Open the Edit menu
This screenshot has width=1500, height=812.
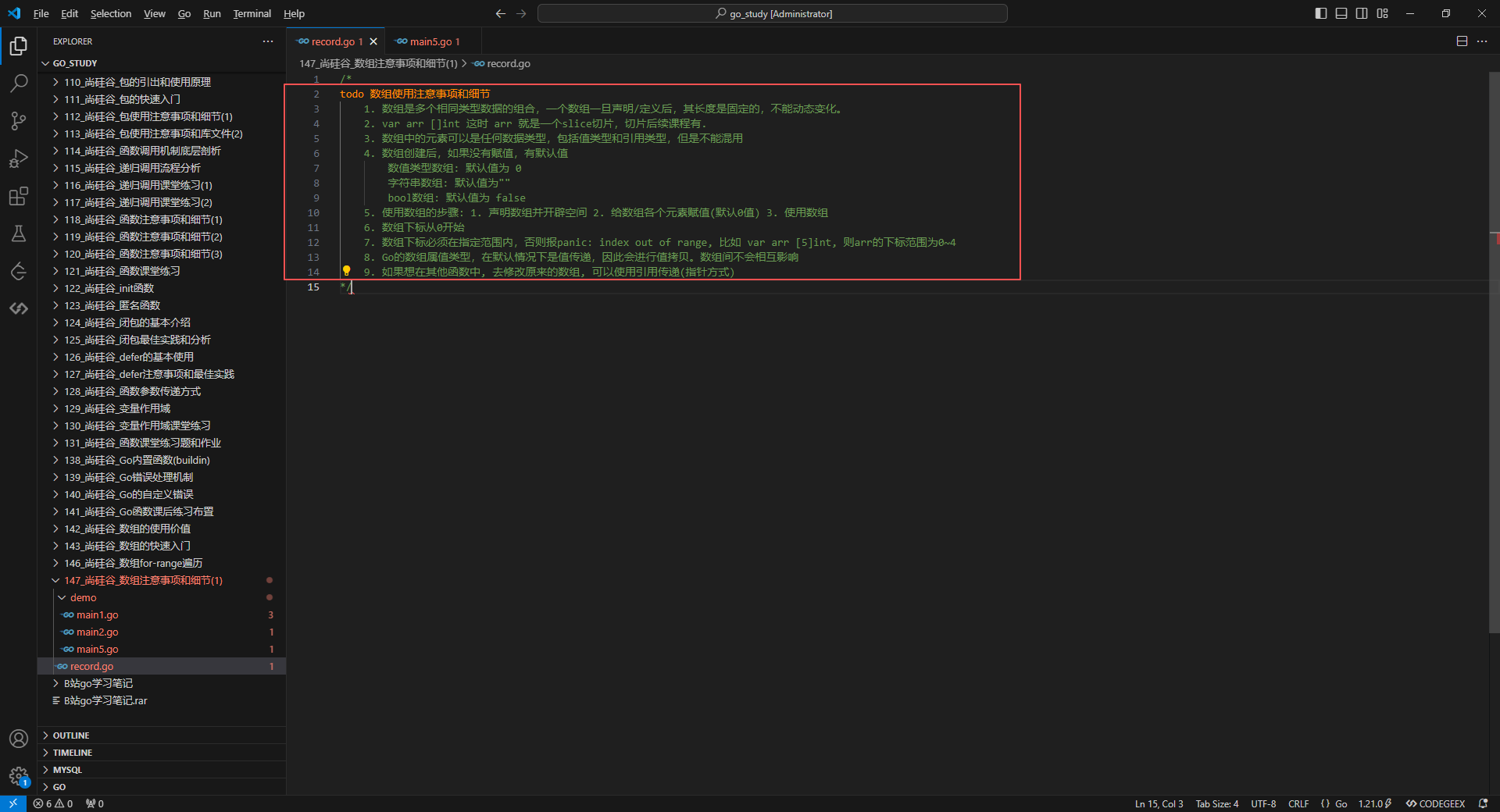pos(70,13)
